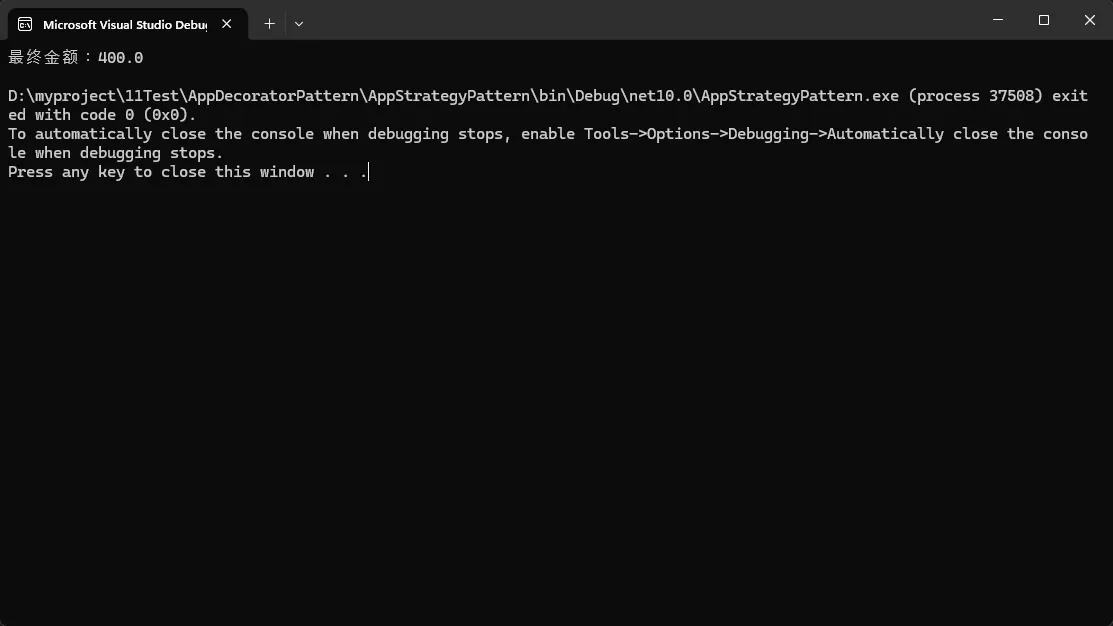Minimize the console window
The image size is (1113, 626).
click(x=998, y=20)
